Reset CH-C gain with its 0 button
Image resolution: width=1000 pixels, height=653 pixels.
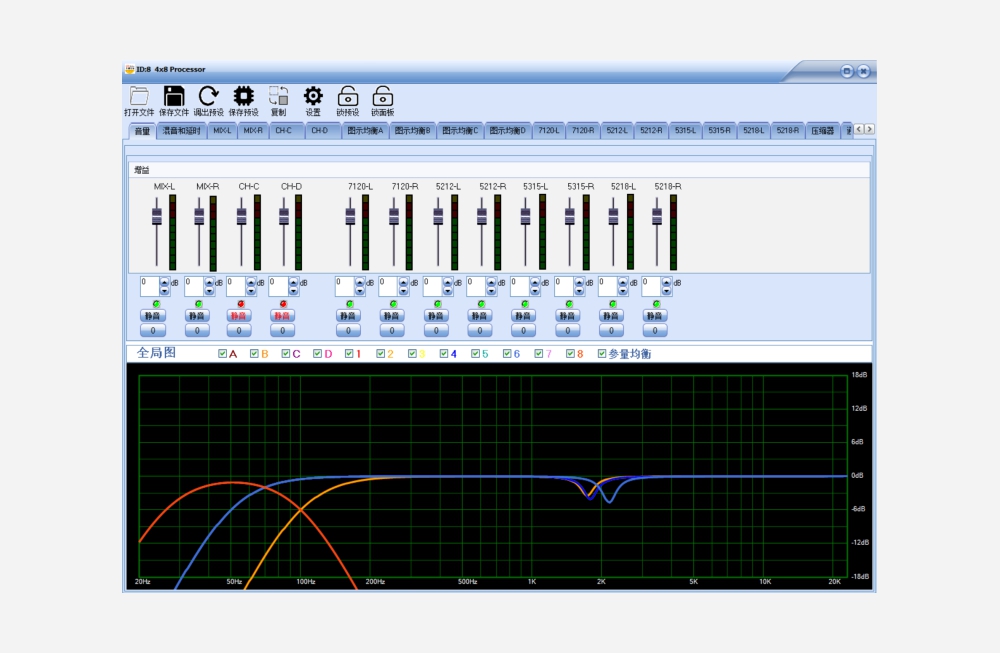pos(239,330)
